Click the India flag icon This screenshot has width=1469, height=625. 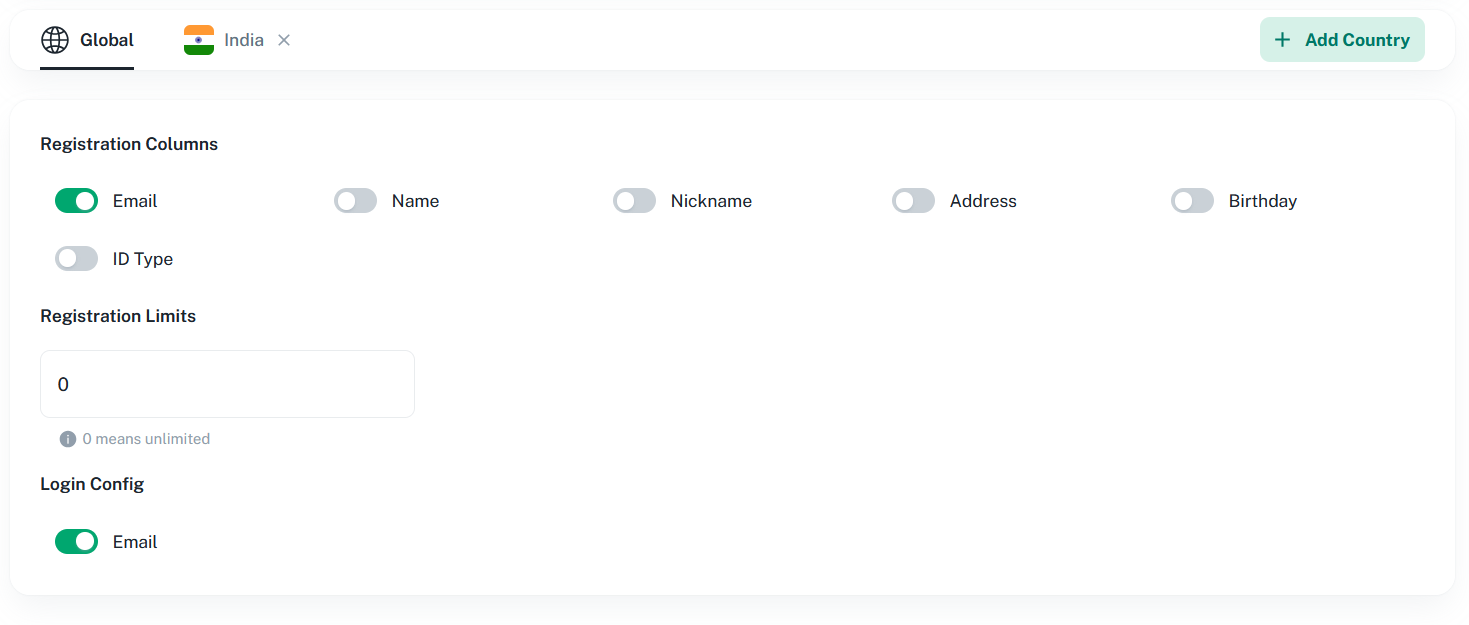pos(199,40)
